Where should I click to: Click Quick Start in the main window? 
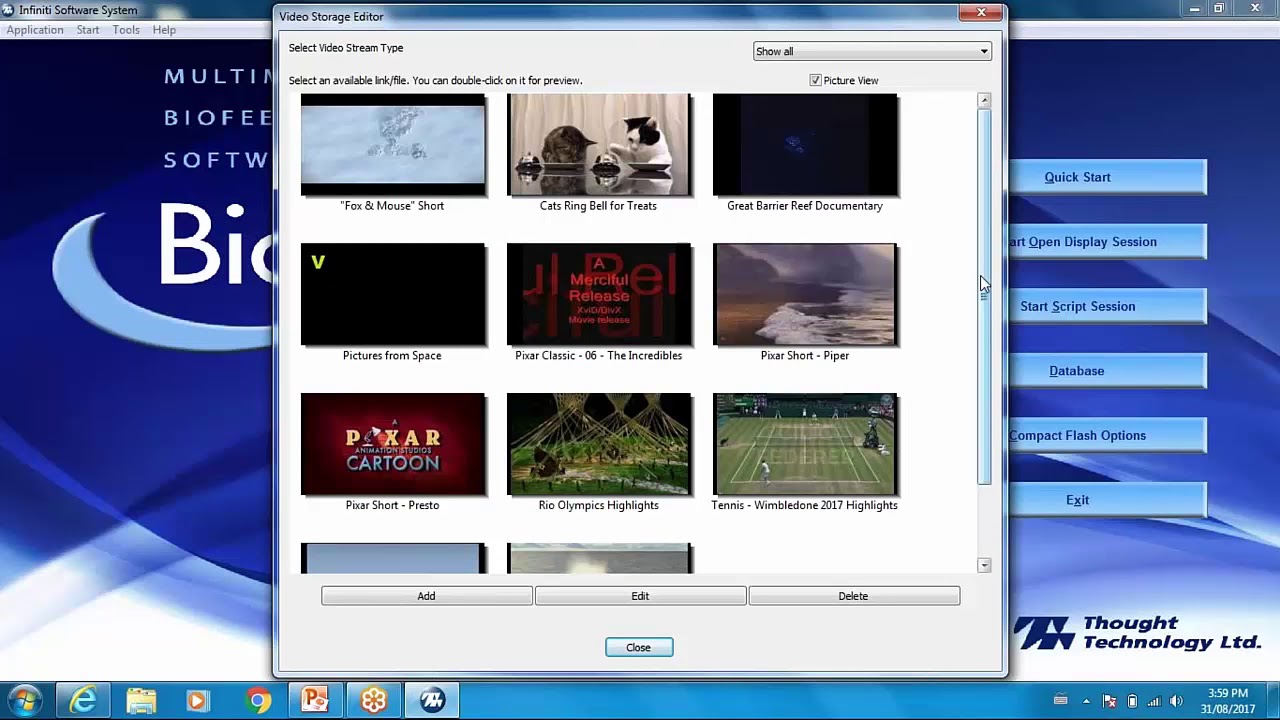[x=1107, y=177]
